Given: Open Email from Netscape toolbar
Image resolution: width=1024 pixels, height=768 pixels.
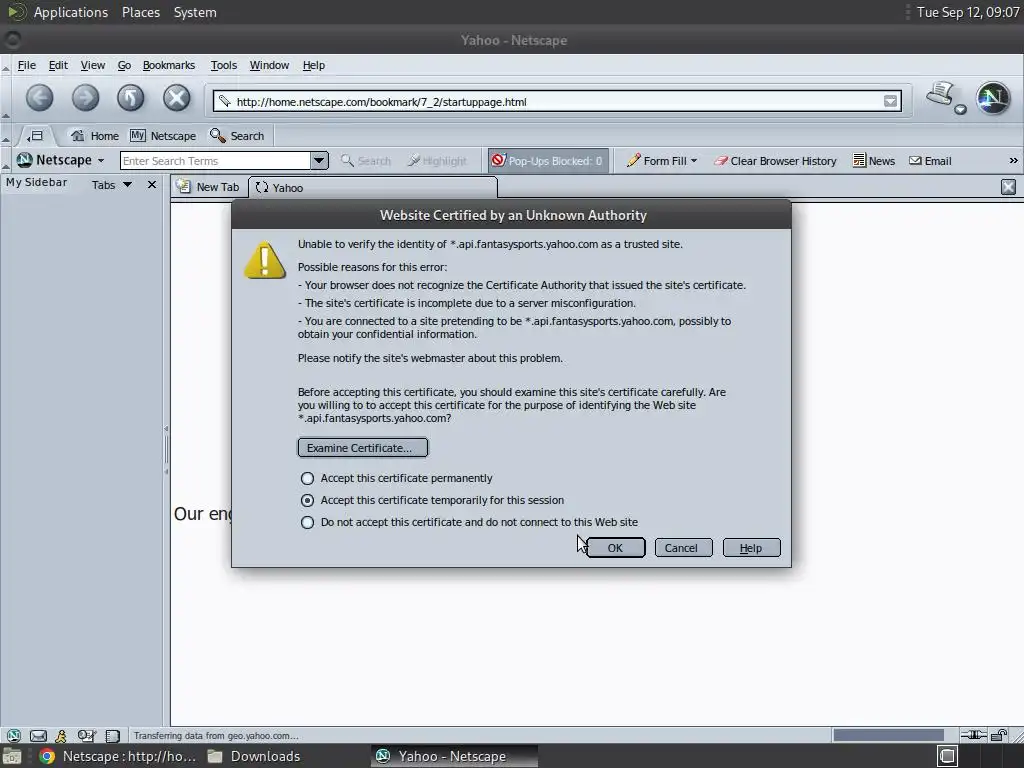Looking at the screenshot, I should (x=930, y=161).
